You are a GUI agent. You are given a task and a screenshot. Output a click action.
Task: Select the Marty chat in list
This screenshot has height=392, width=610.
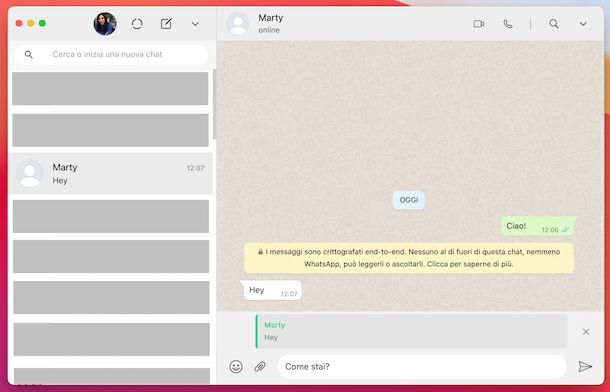point(111,173)
